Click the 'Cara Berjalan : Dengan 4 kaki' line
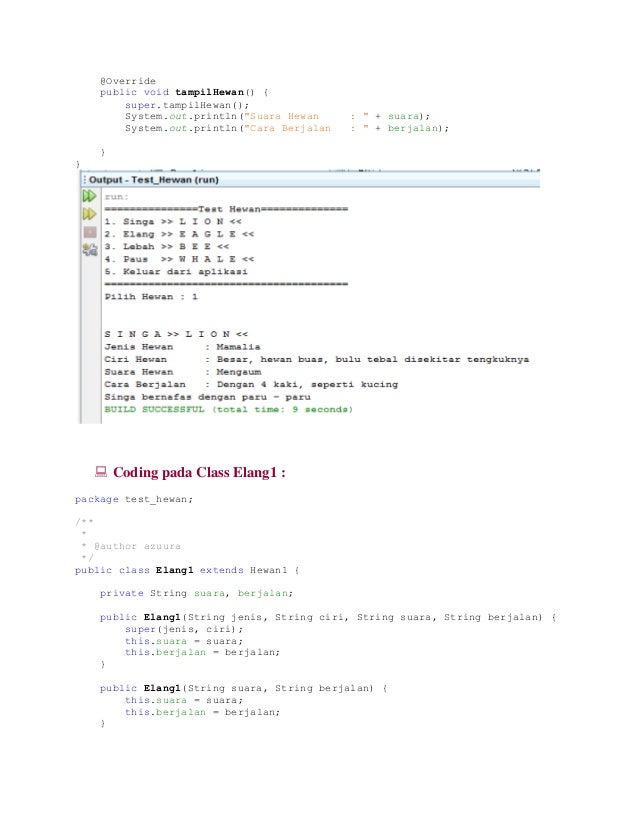638x826 pixels. pyautogui.click(x=251, y=385)
